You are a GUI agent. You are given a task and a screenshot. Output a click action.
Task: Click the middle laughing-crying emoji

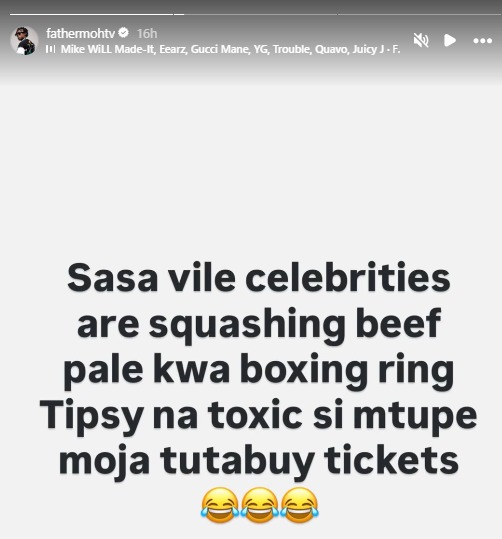click(259, 505)
